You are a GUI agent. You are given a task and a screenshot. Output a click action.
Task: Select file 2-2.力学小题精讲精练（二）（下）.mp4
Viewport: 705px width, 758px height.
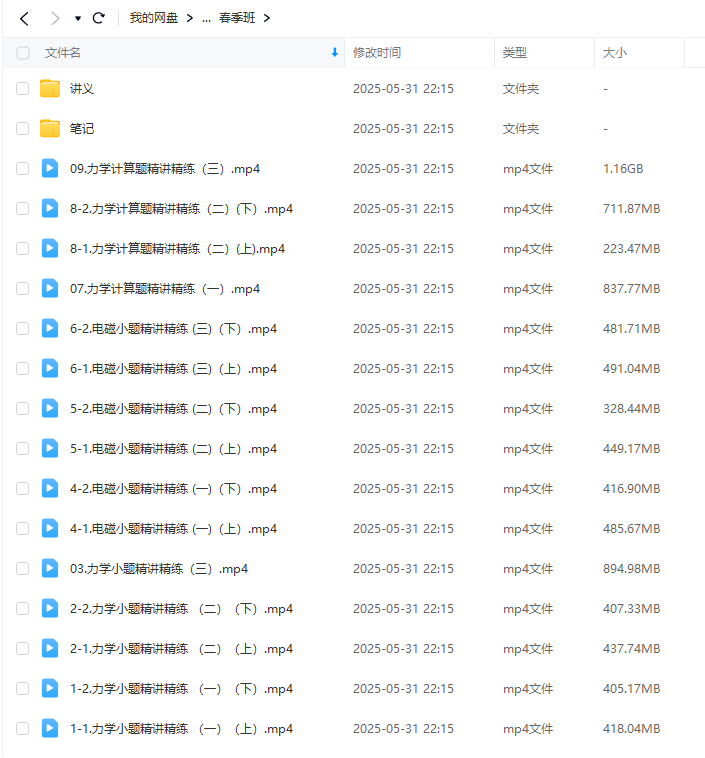point(181,609)
